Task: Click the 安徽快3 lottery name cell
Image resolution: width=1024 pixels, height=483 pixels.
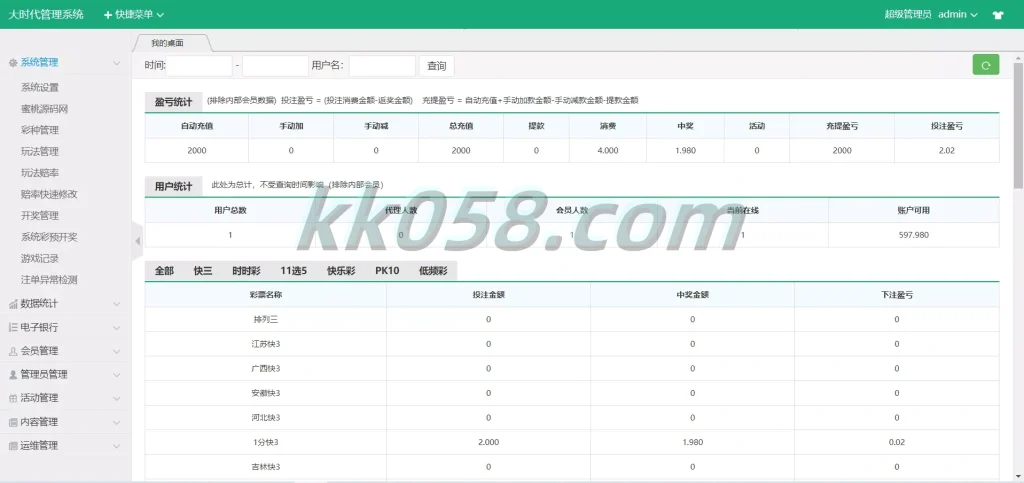Action: [266, 393]
